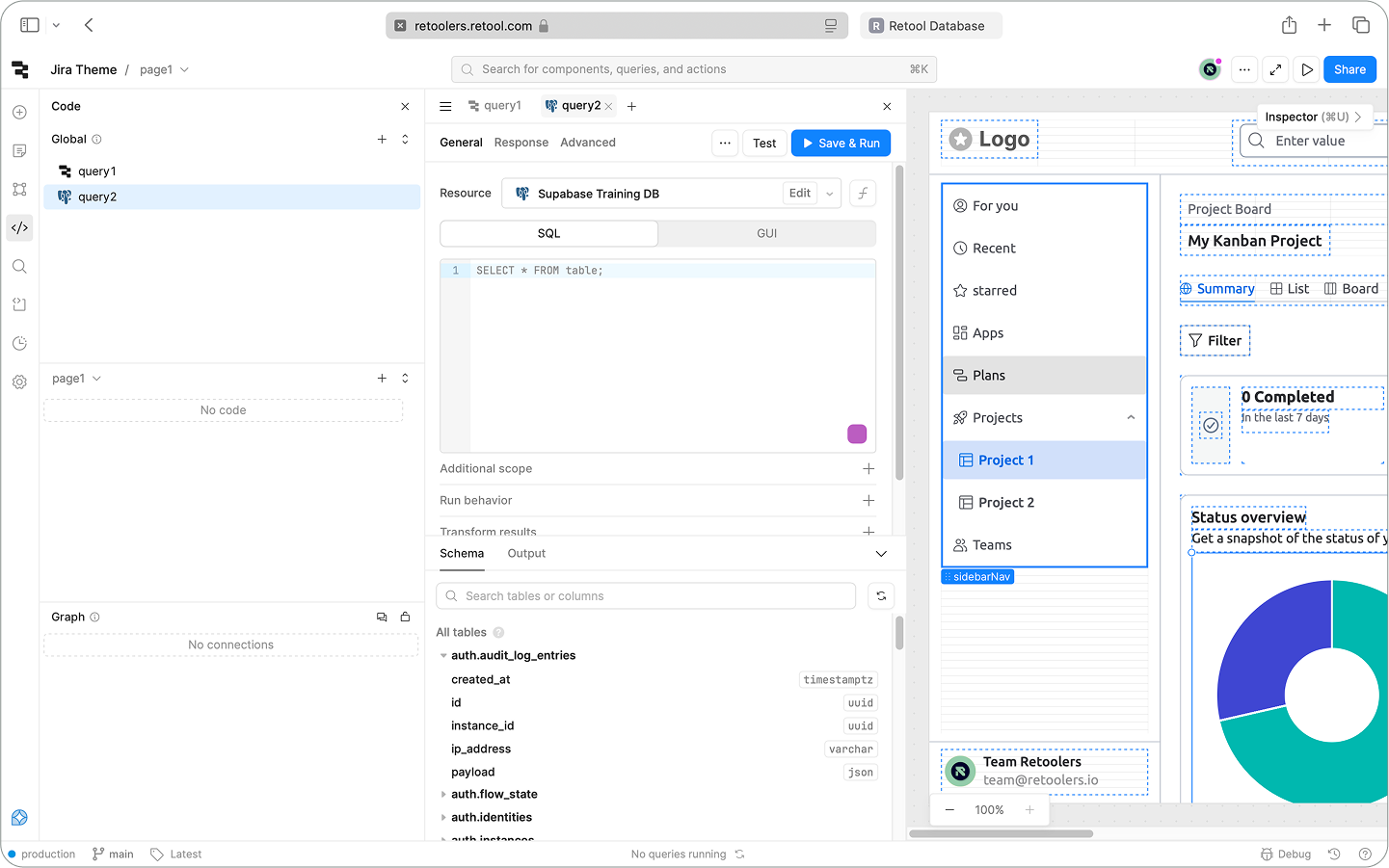Open the General tab
1389x868 pixels.
click(461, 143)
